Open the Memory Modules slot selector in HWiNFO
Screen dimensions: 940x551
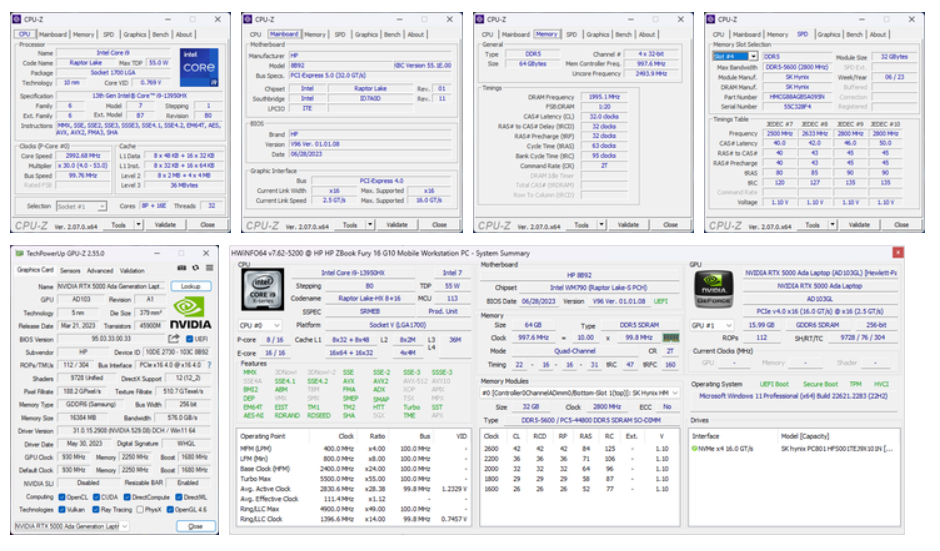coord(580,393)
